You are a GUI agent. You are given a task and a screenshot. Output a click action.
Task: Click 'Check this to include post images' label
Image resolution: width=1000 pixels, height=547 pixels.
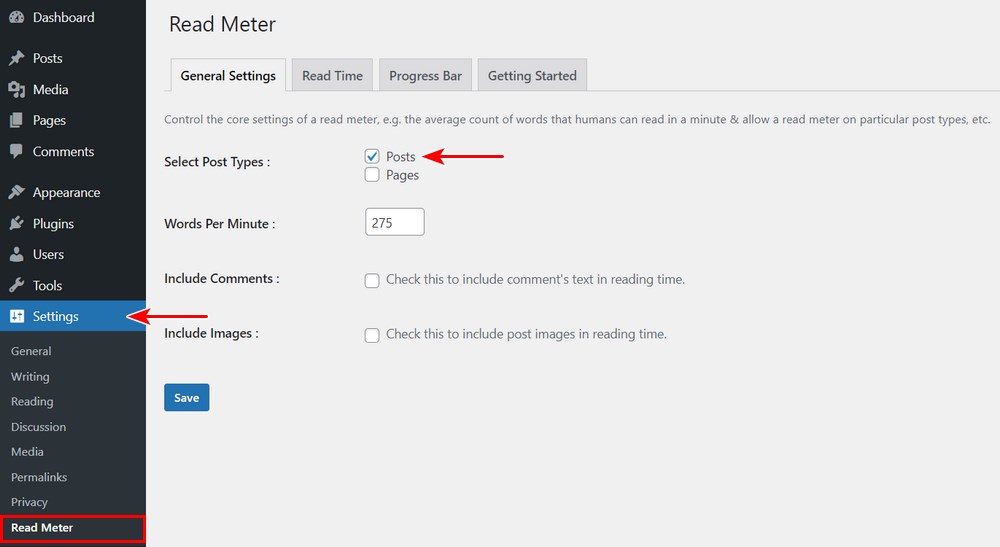click(526, 334)
